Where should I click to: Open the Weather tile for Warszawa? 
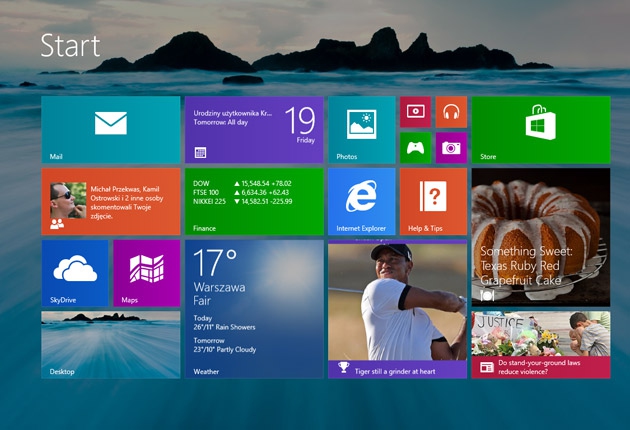pyautogui.click(x=254, y=309)
